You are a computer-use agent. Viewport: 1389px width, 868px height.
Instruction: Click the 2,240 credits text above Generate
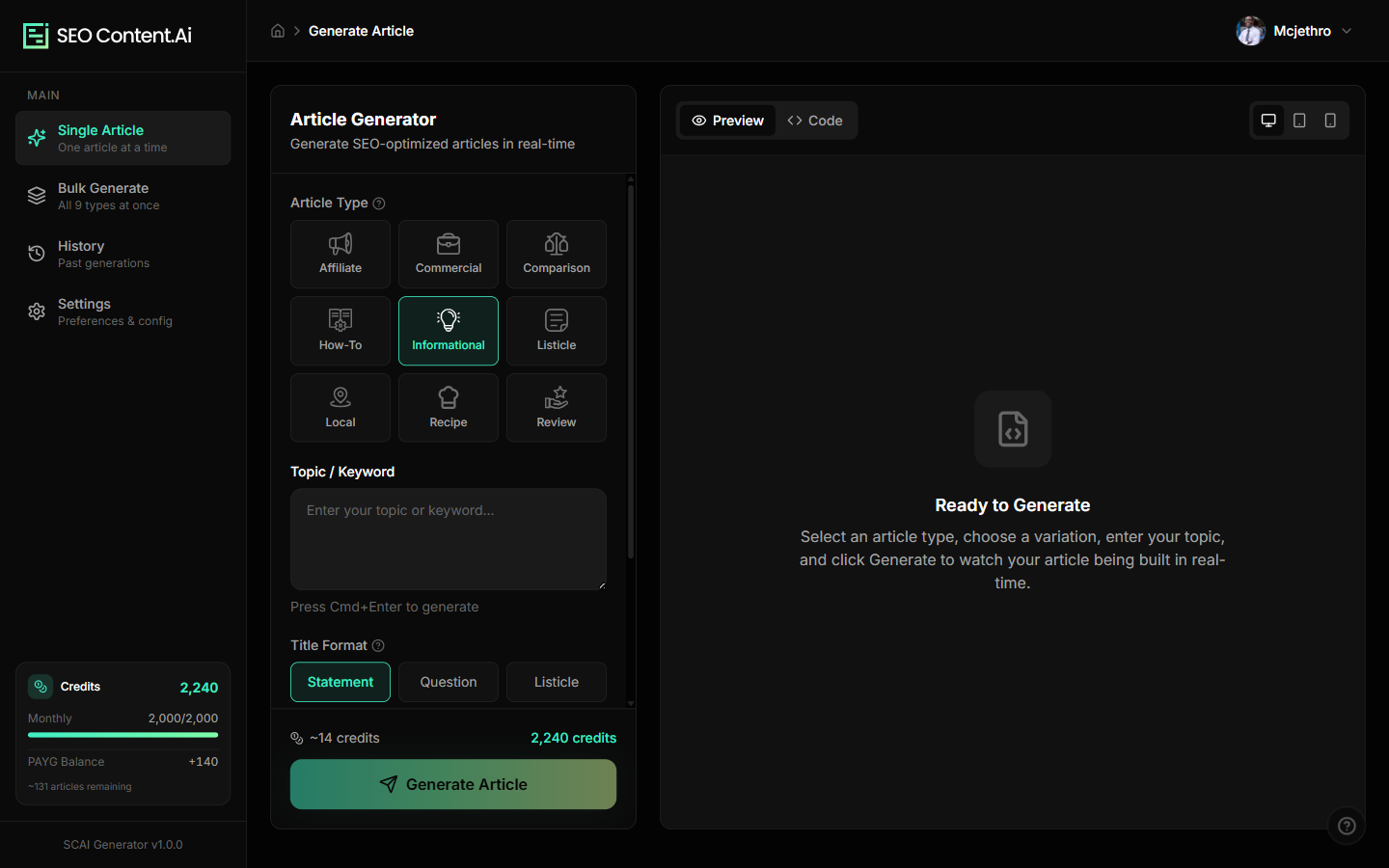(573, 738)
